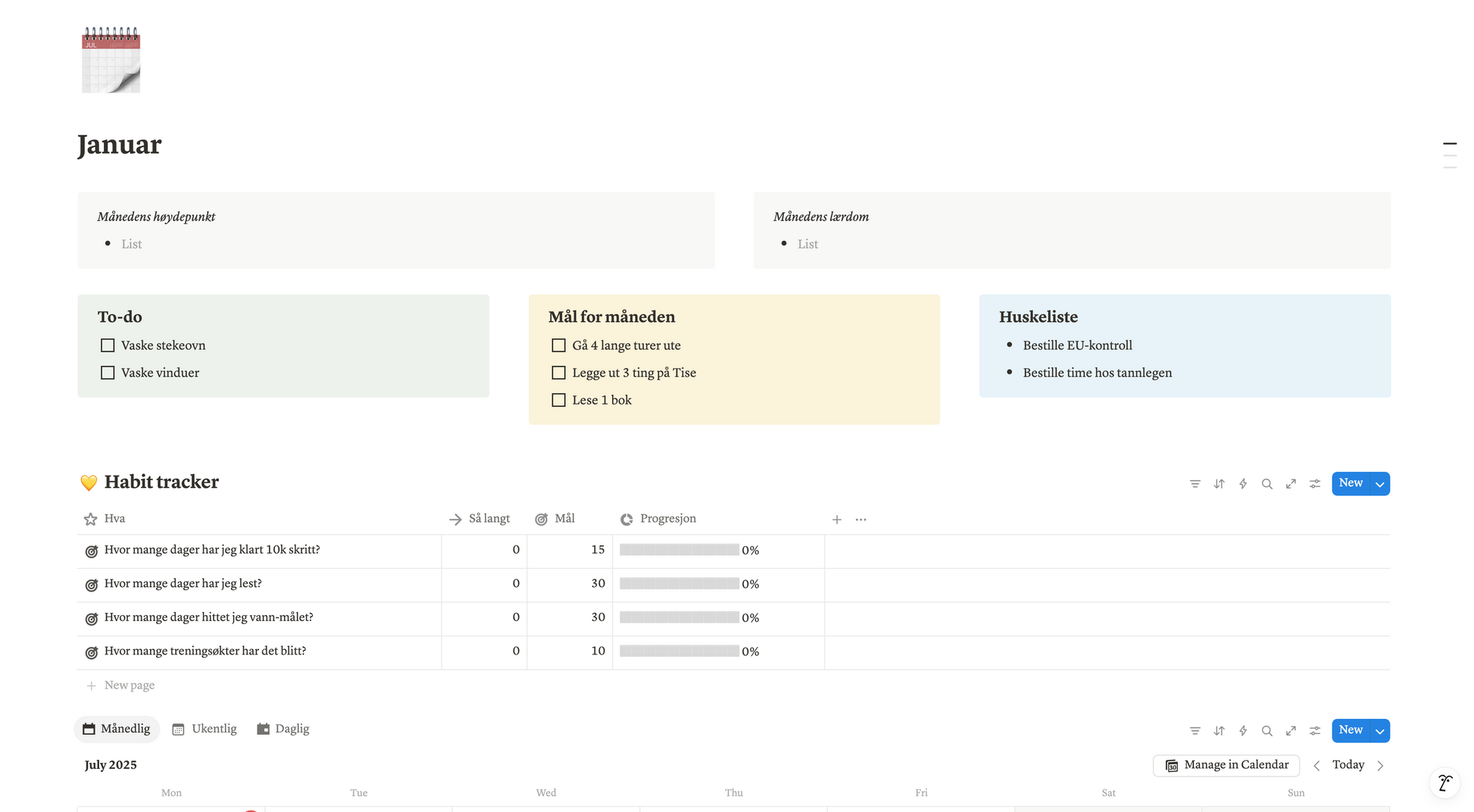1474x812 pixels.
Task: Tick the Lese 1 bok goal
Action: (x=558, y=400)
